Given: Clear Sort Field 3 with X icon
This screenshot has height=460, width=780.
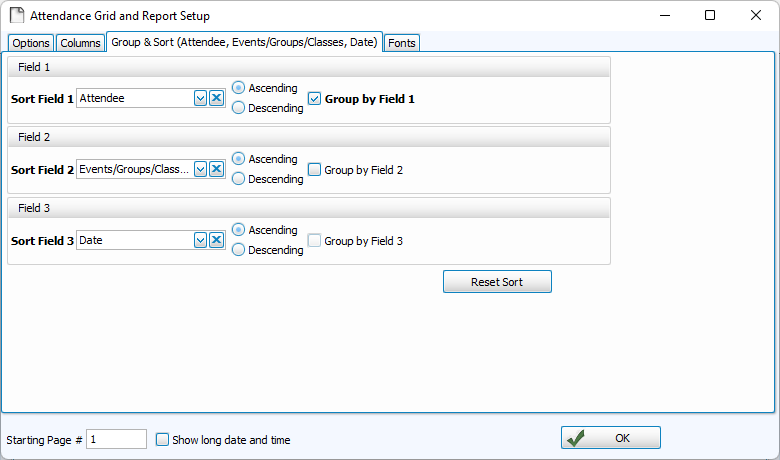Looking at the screenshot, I should [x=216, y=240].
